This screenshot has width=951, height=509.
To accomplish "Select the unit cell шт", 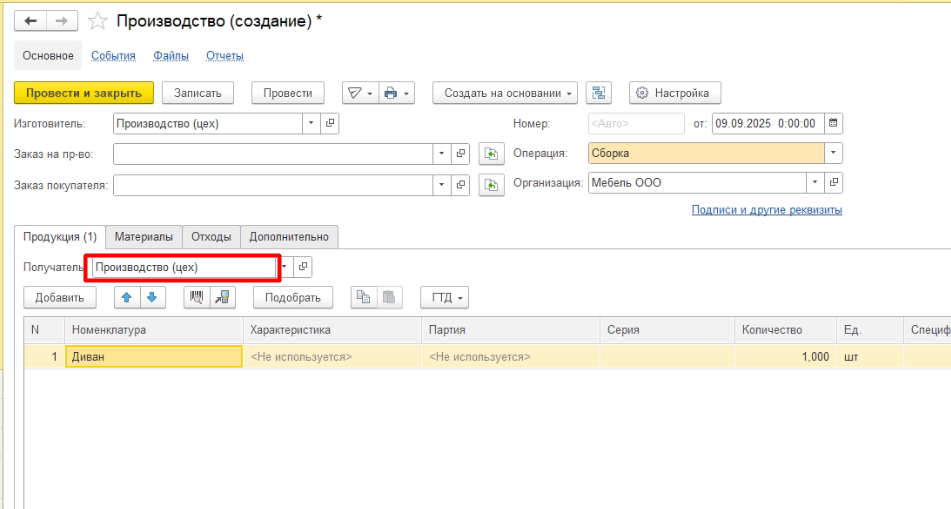I will point(869,357).
